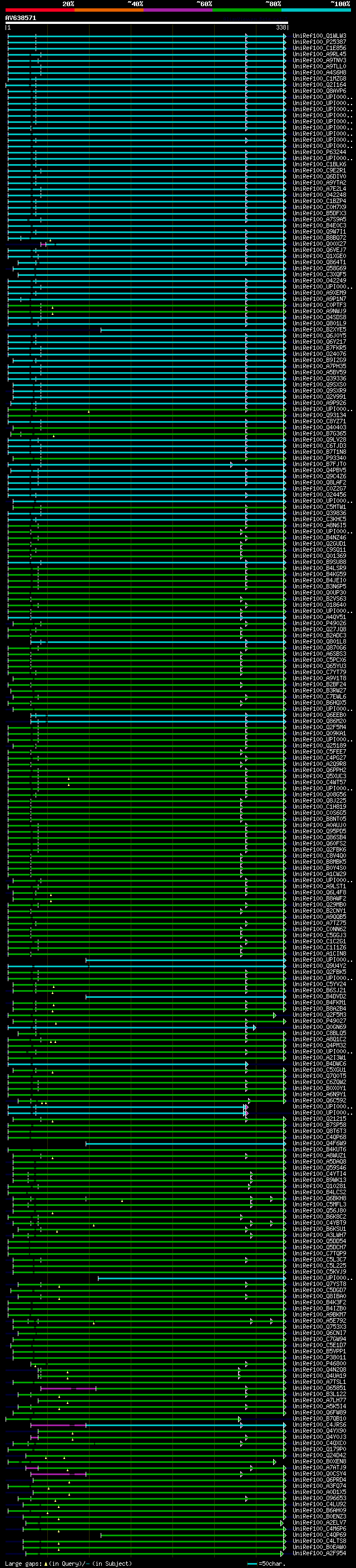This screenshot has height=1568, width=356.
Task: Click the white query ruler bar
Action: tap(147, 22)
